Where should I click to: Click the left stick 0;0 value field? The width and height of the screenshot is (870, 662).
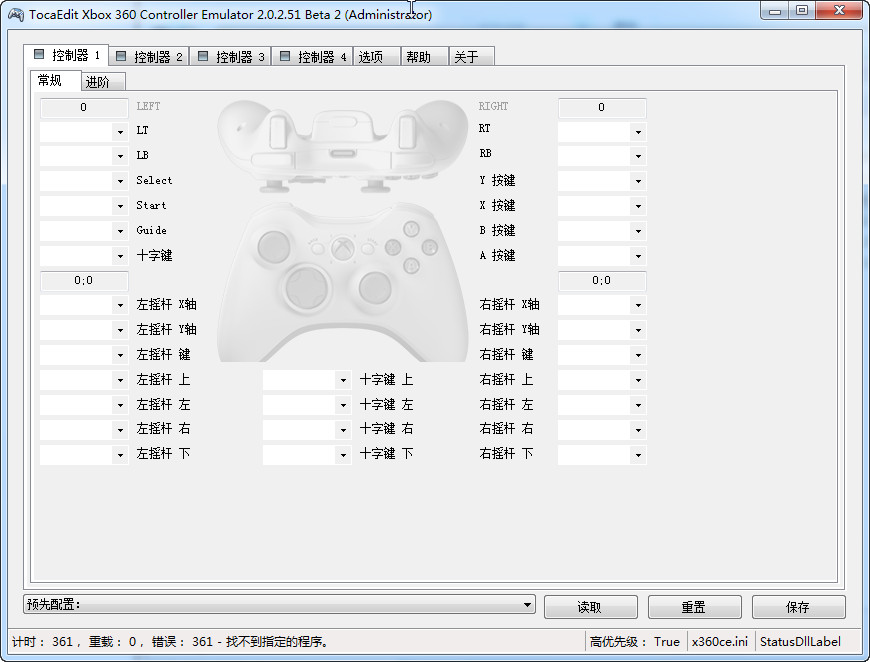pos(84,280)
